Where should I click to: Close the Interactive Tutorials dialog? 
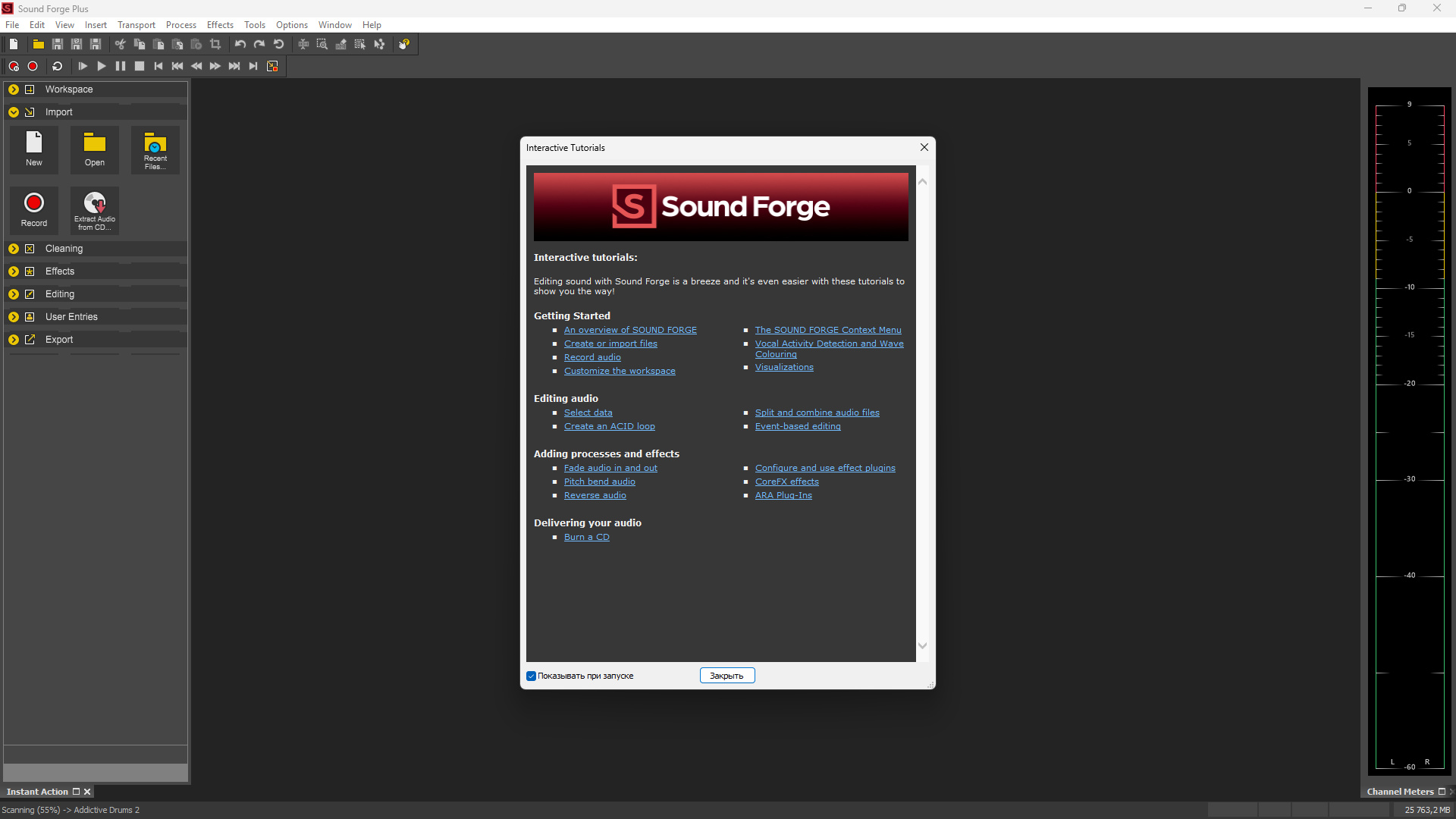[x=924, y=147]
